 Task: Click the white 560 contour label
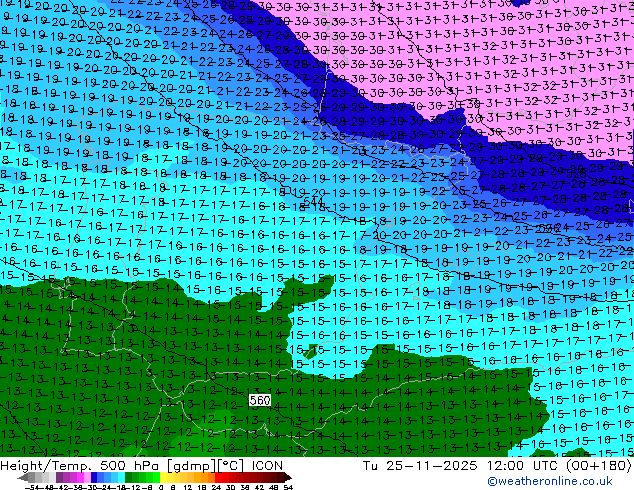pos(260,400)
